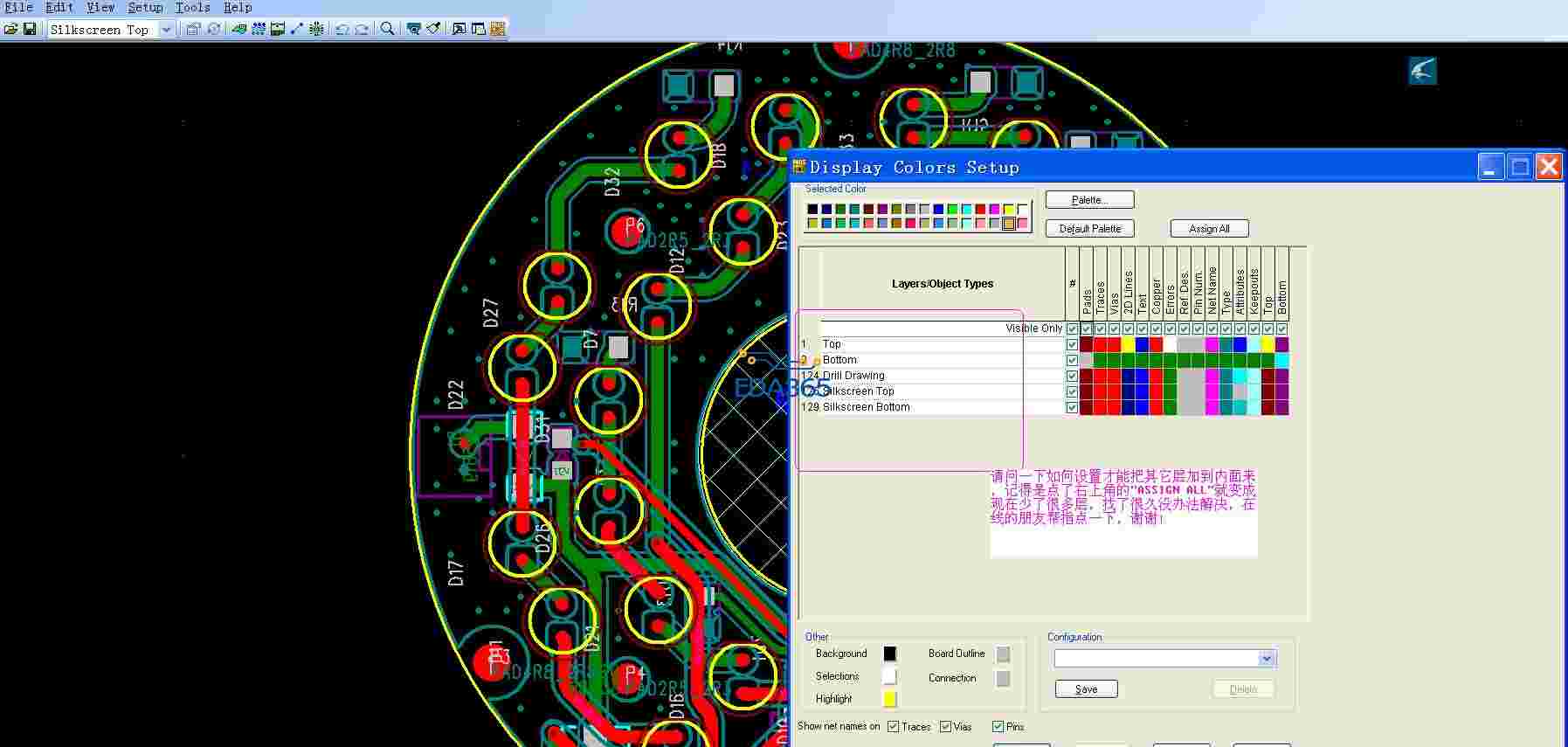
Task: Toggle the Visible Only checkbox under Traces
Action: [1100, 329]
